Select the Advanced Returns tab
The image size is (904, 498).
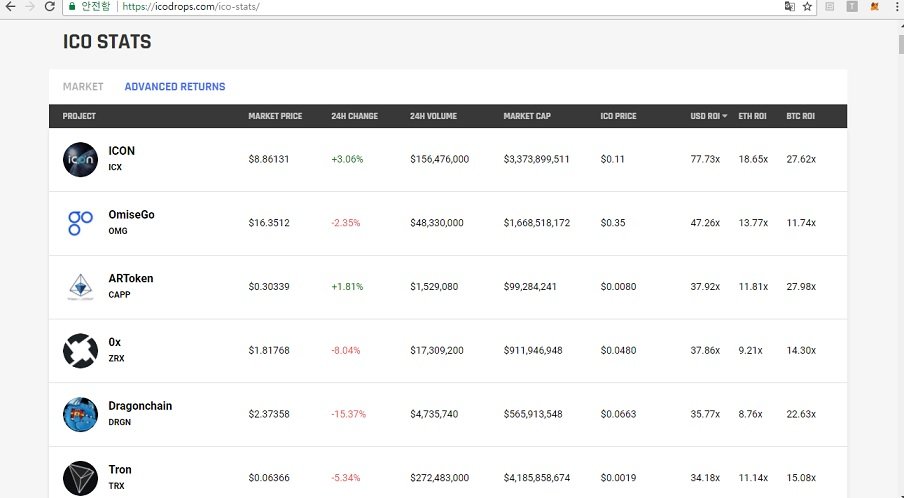coord(175,86)
